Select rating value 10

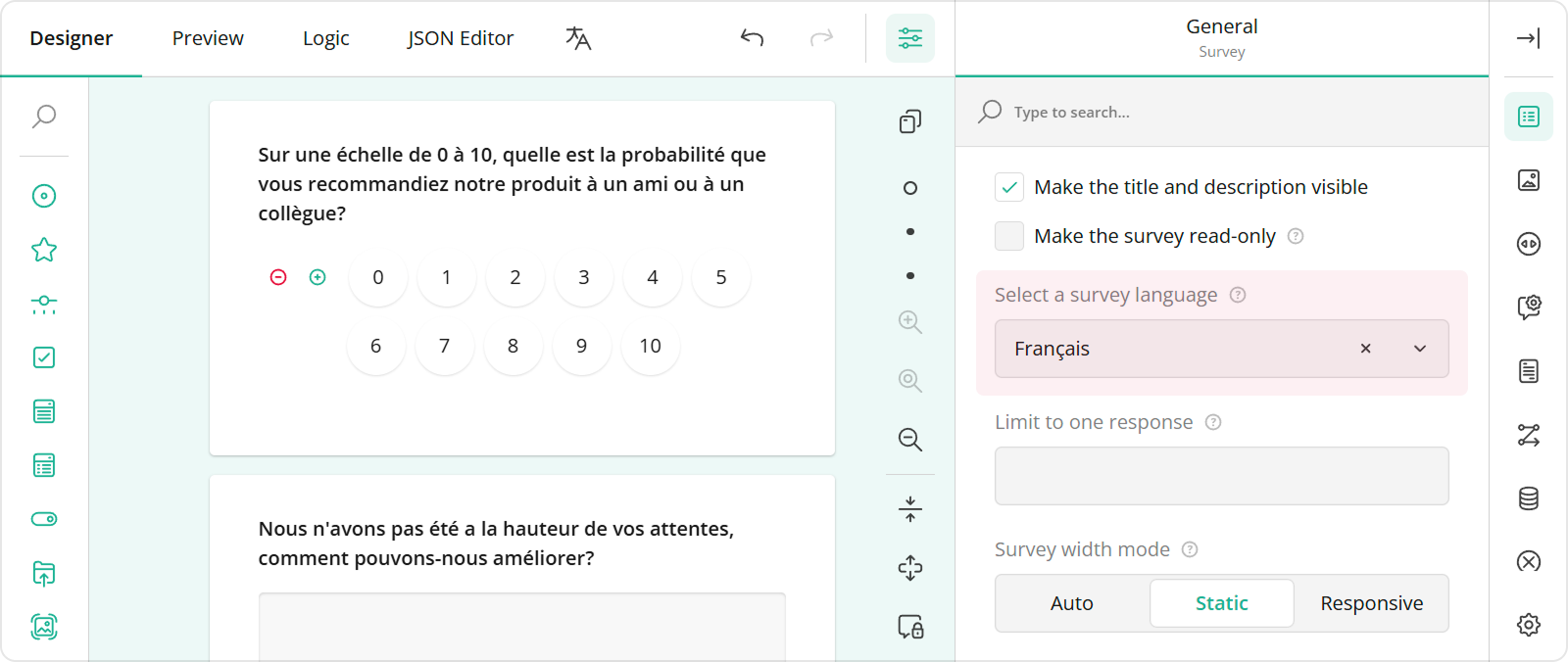click(651, 346)
